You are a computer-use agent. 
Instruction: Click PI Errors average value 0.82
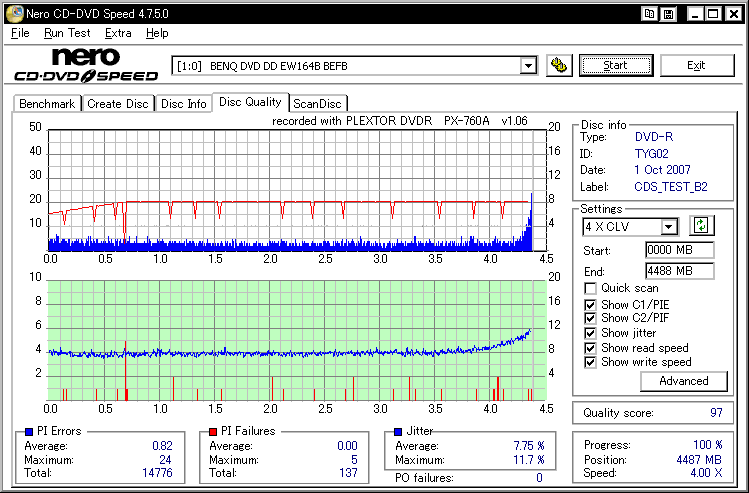[x=162, y=446]
